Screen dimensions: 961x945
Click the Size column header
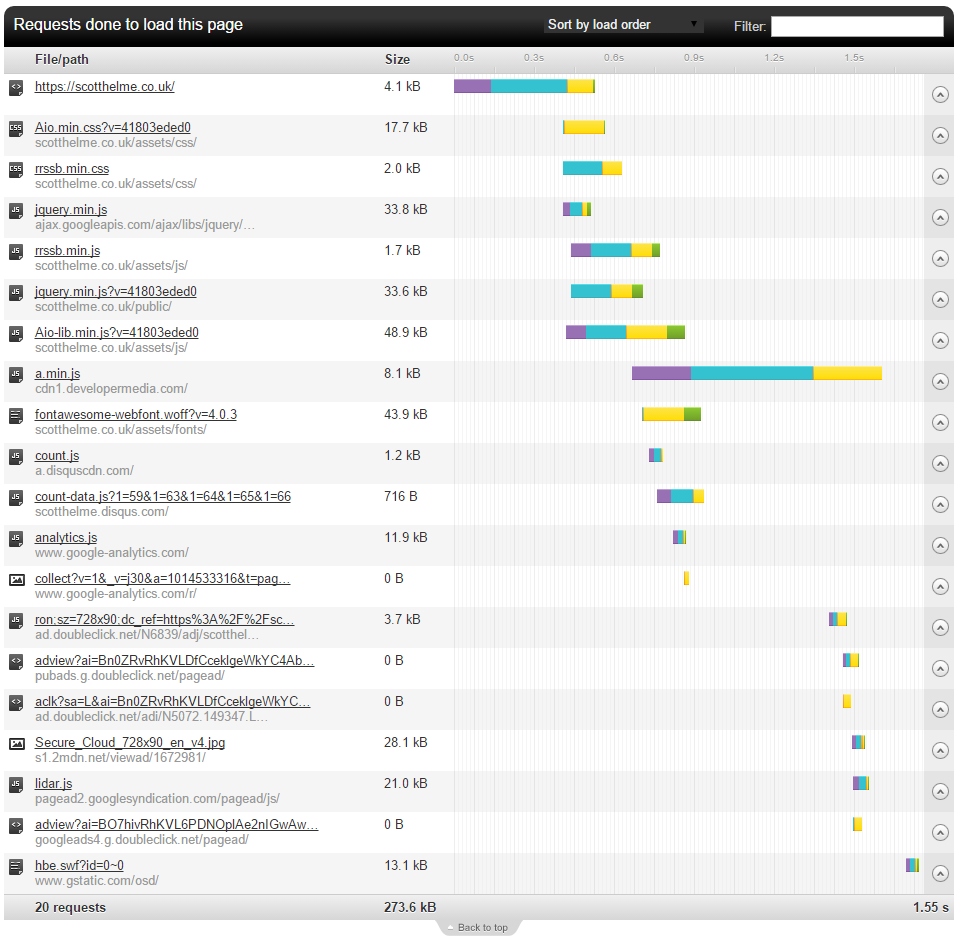coord(397,60)
